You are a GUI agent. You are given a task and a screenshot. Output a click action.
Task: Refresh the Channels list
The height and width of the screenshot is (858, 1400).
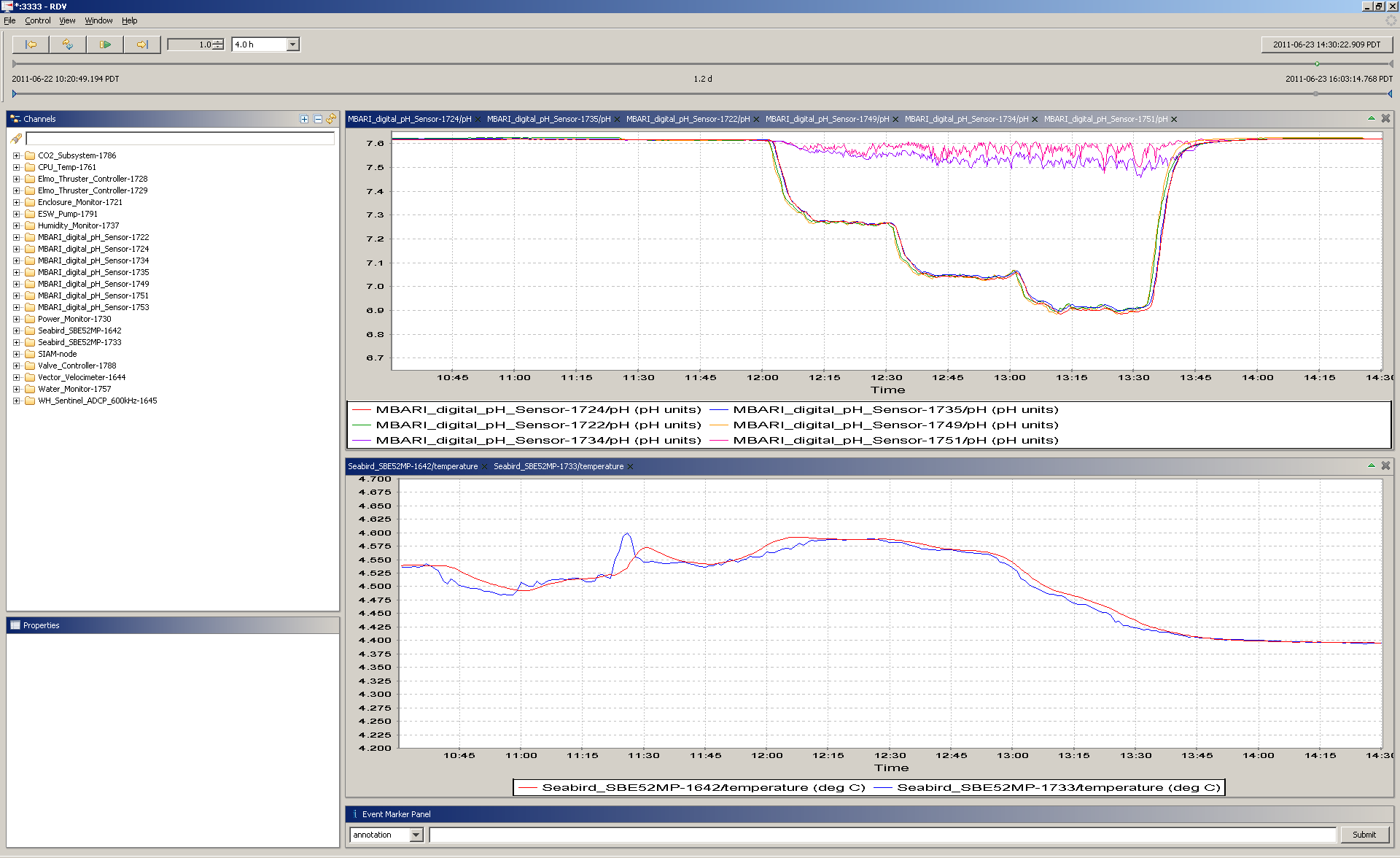pyautogui.click(x=332, y=119)
